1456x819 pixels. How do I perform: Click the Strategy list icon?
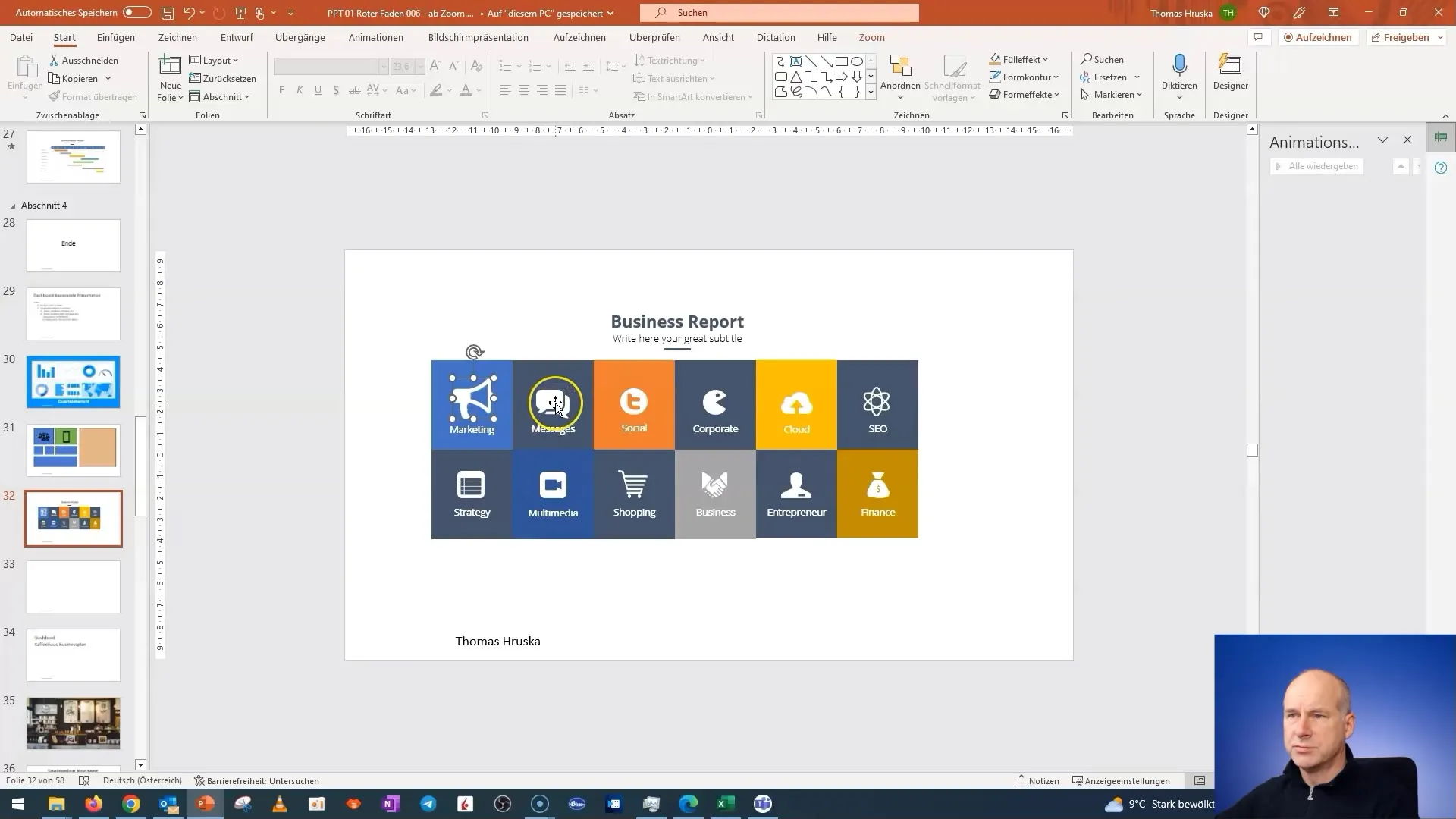471,484
